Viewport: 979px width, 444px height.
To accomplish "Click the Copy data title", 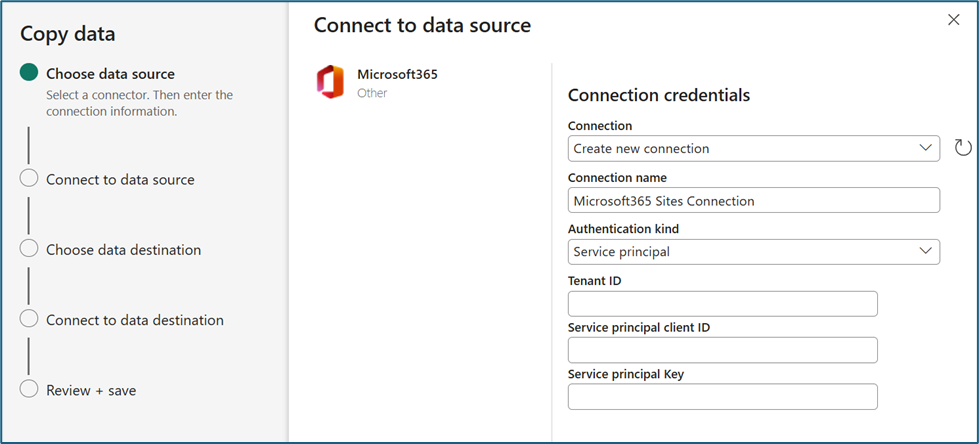I will (67, 34).
